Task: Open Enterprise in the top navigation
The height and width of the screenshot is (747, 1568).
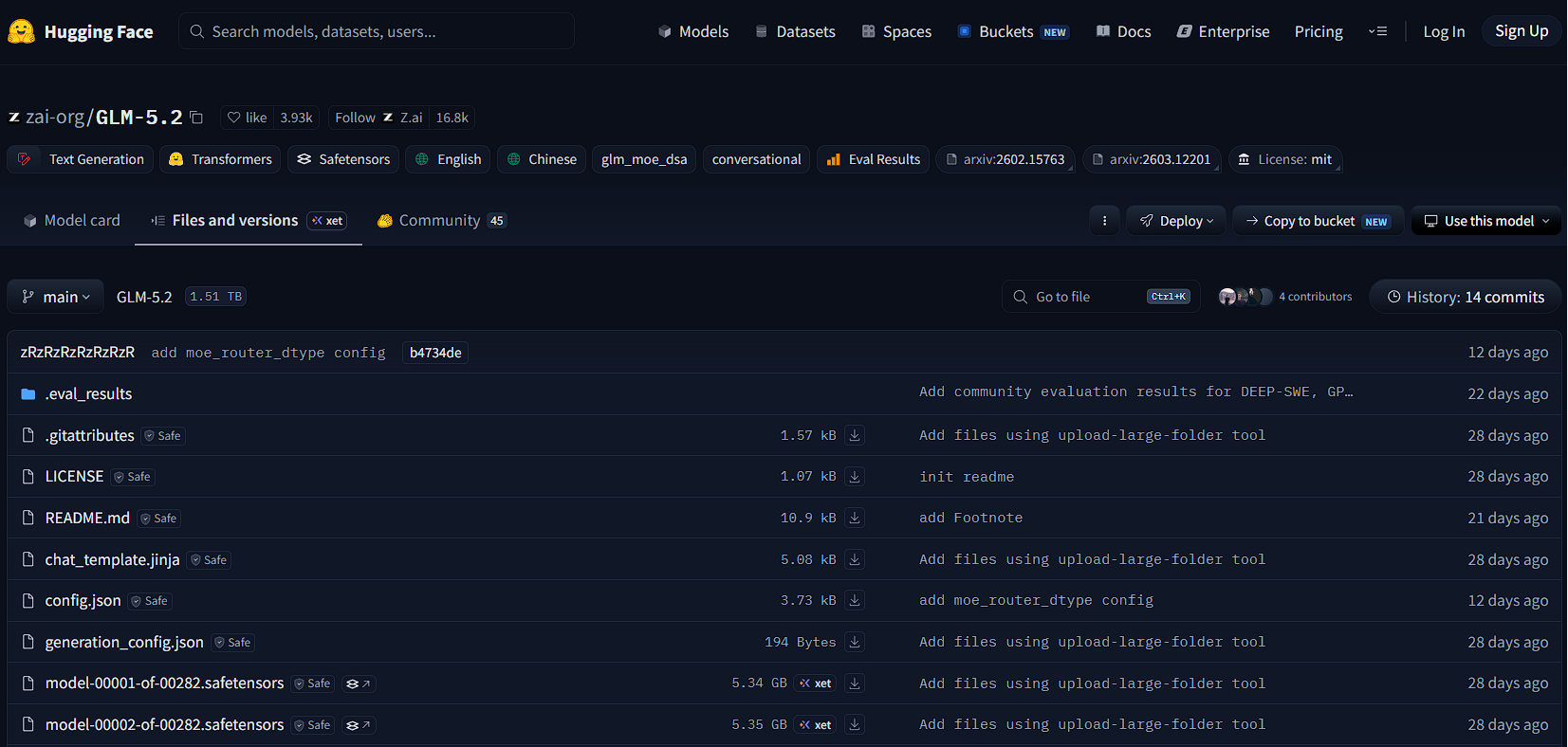Action: click(x=1223, y=31)
